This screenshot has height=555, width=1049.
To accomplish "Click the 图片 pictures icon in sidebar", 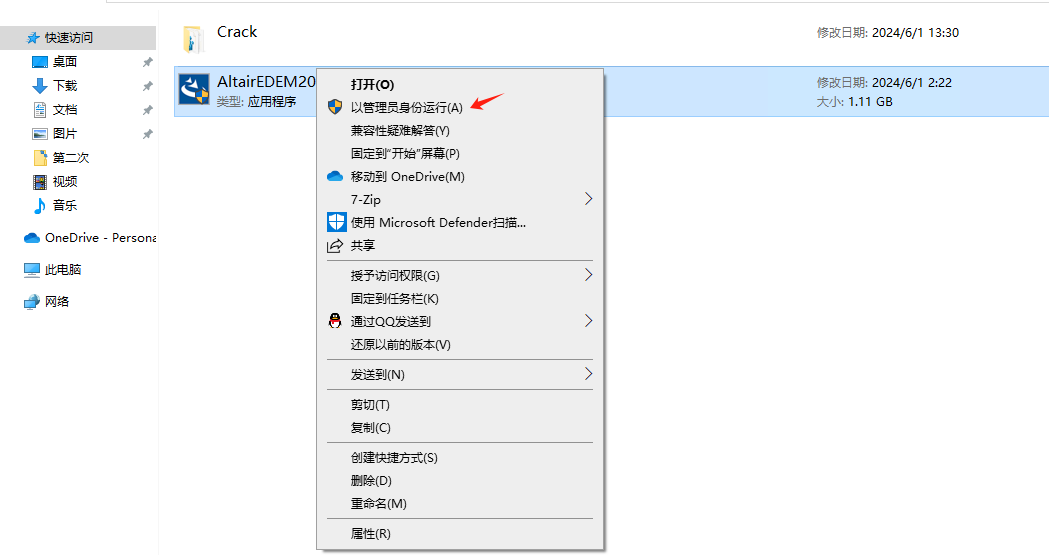I will (40, 134).
